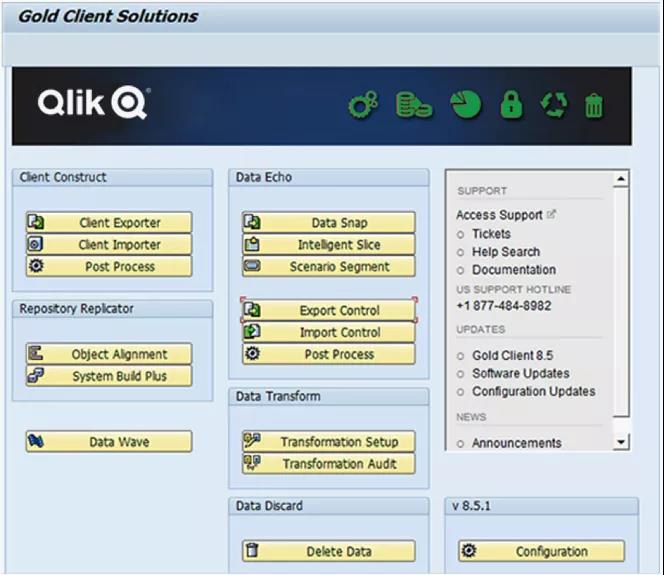Open the Configuration Updates link
Screen dimensions: 664x575
pyautogui.click(x=534, y=391)
